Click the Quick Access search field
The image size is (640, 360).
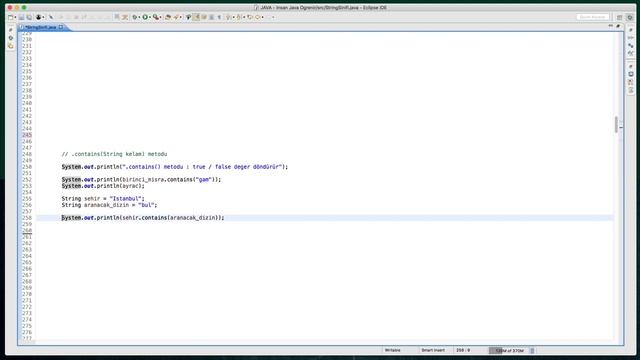pyautogui.click(x=593, y=17)
